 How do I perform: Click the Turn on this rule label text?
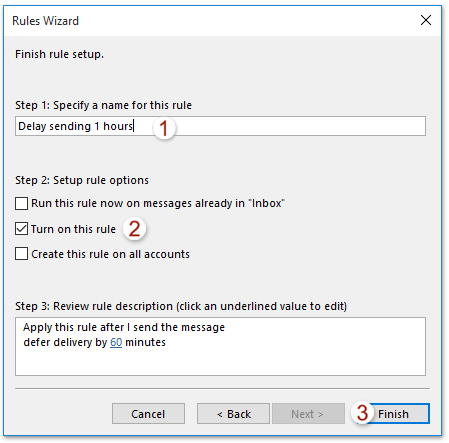(x=73, y=229)
